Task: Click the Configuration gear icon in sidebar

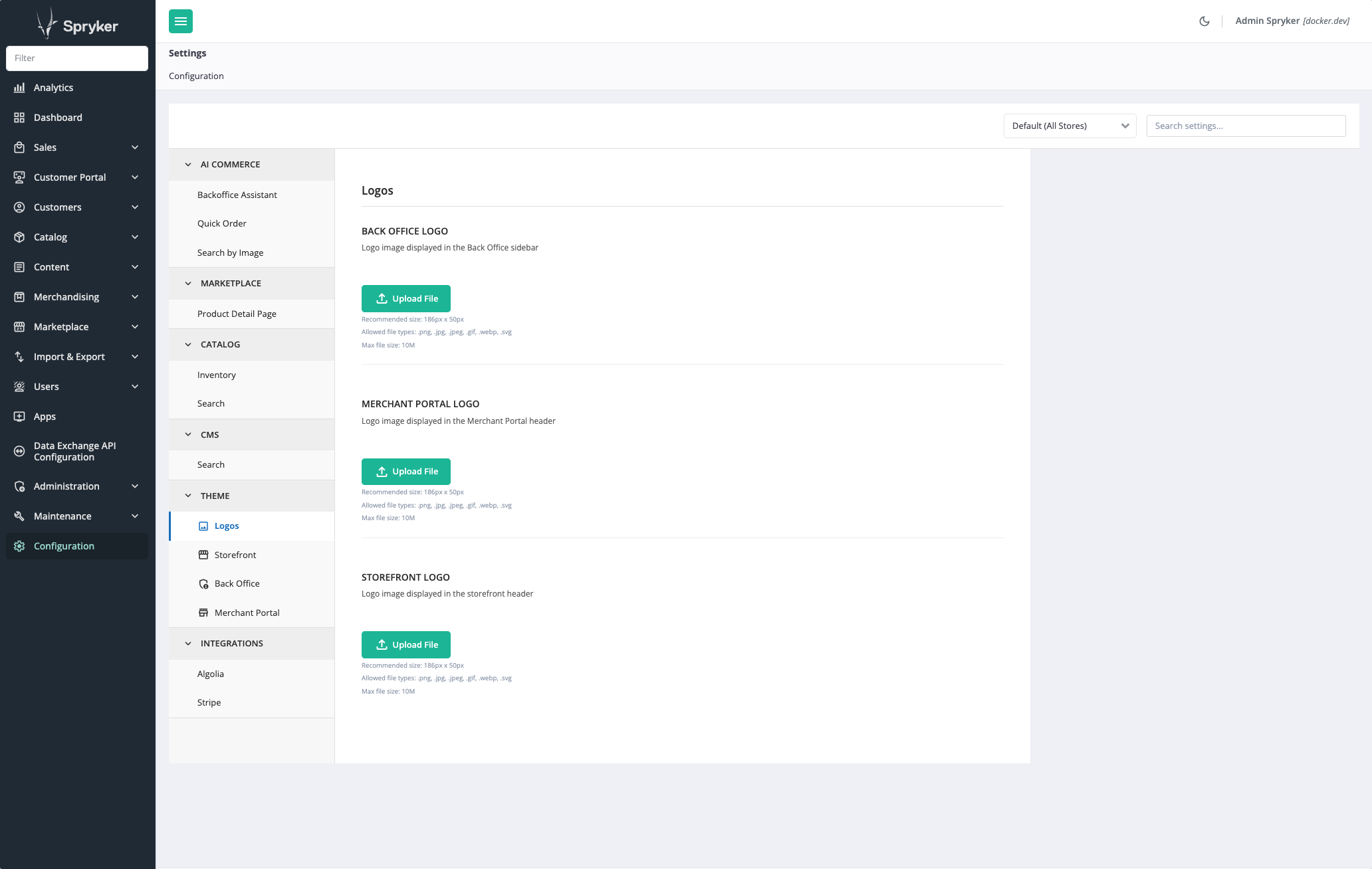Action: click(19, 546)
